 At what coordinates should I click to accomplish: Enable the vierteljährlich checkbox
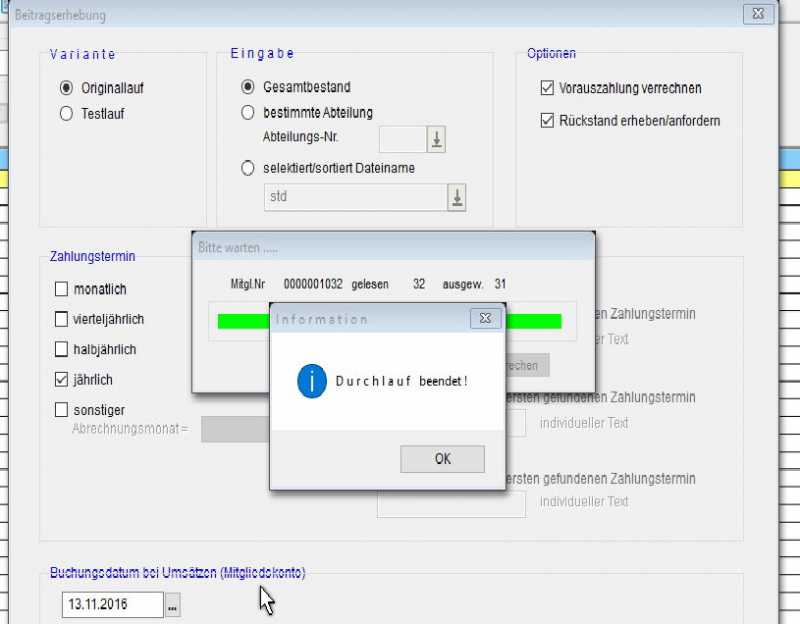click(x=61, y=320)
